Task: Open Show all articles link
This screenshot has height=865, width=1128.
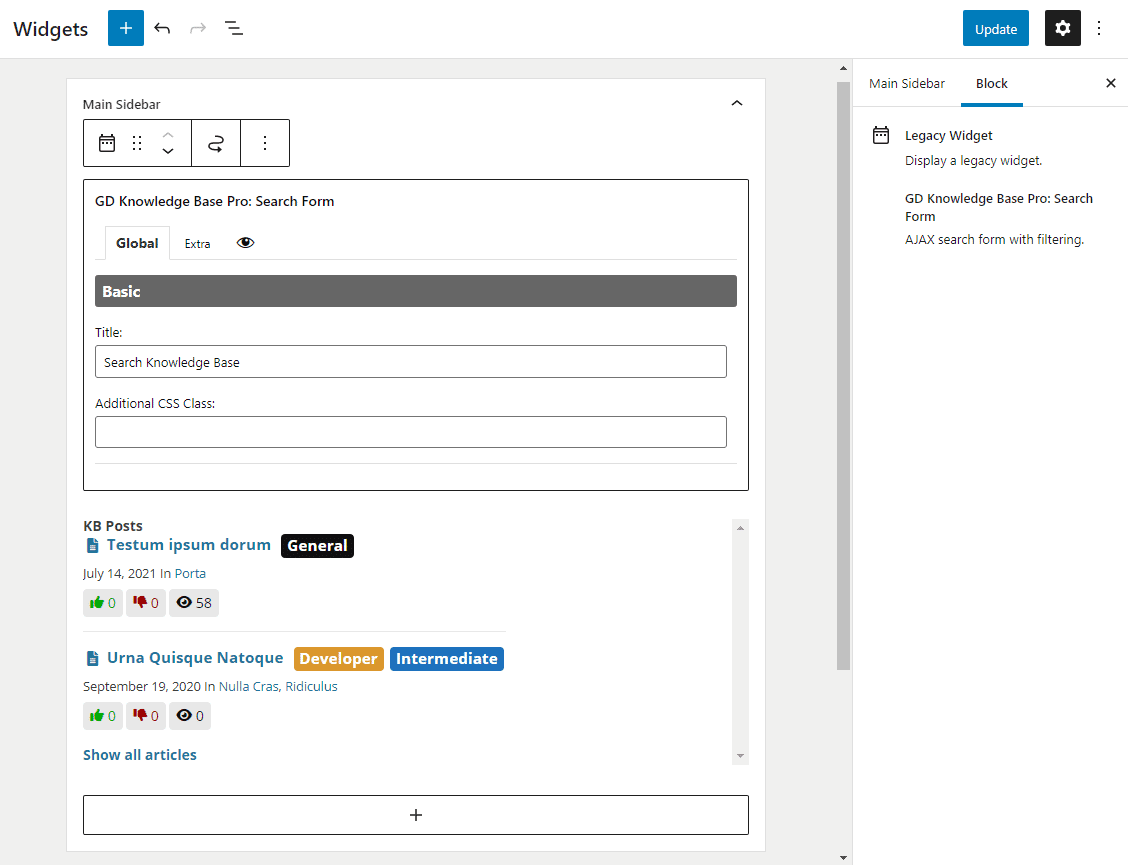Action: click(140, 755)
